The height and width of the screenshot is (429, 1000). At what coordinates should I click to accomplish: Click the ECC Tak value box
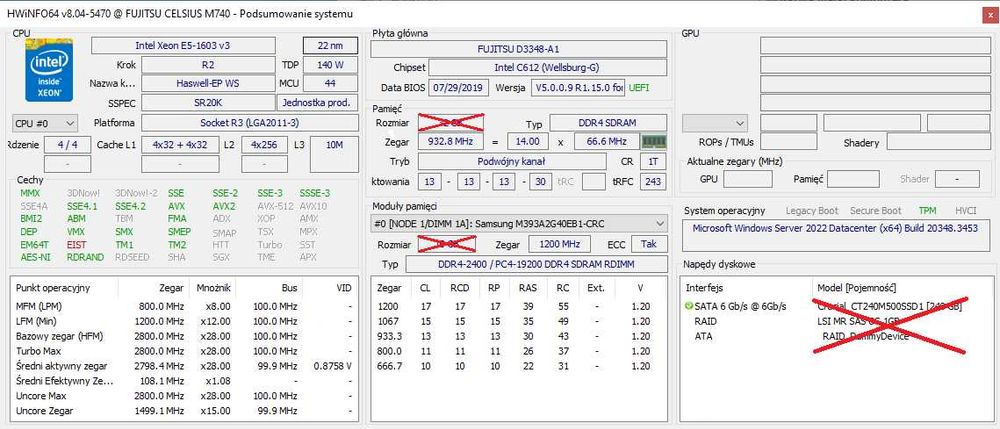(x=649, y=244)
